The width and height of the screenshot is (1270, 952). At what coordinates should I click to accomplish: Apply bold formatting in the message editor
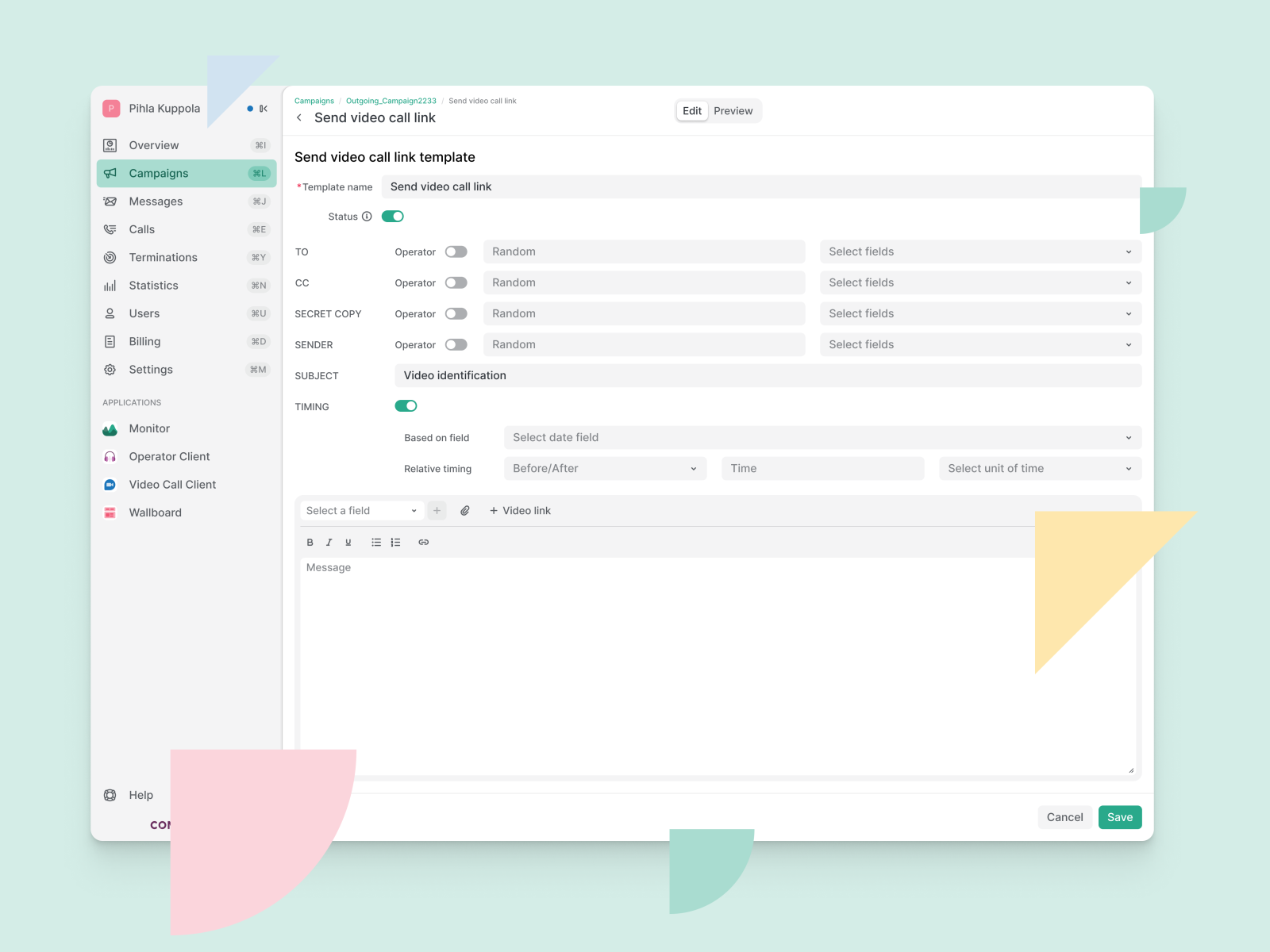(310, 542)
